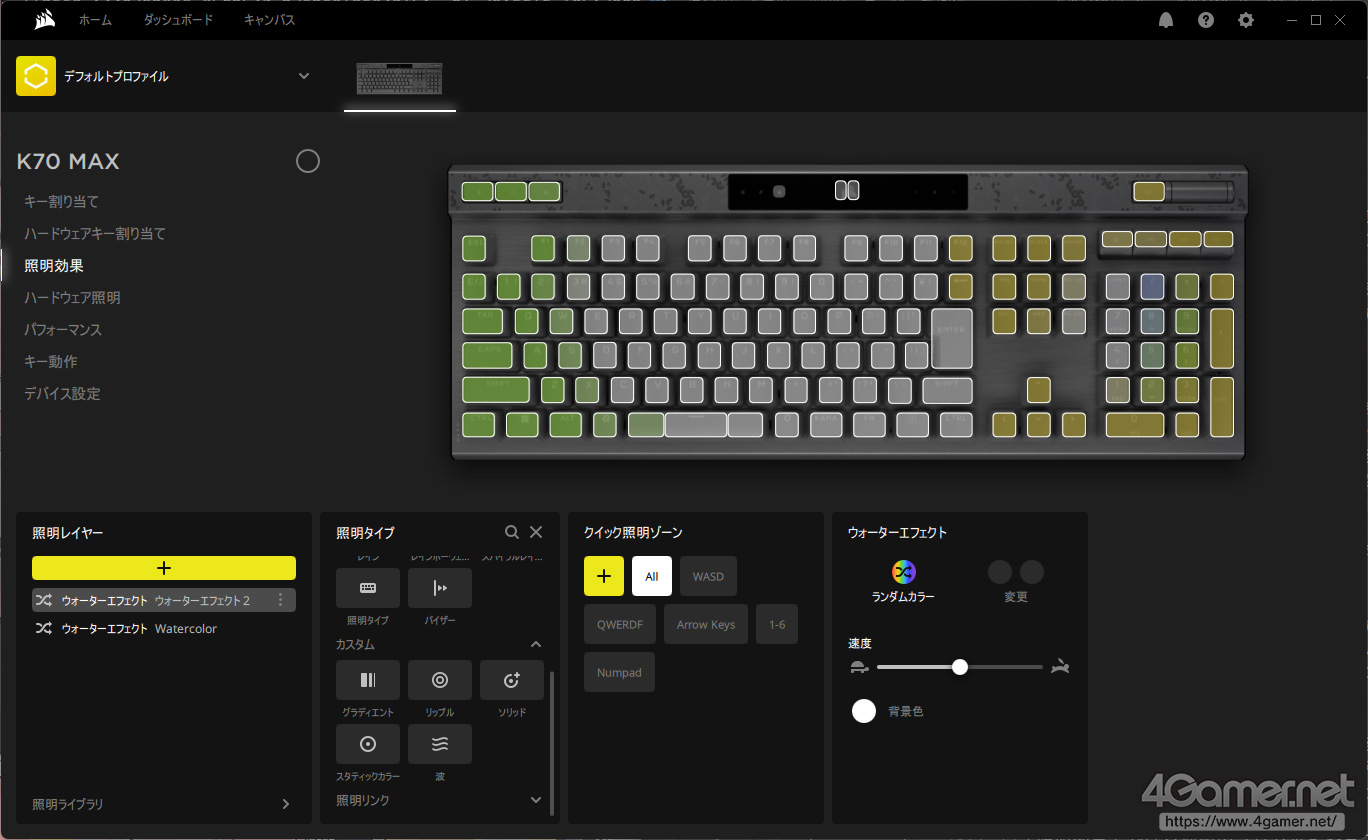1368x840 pixels.
Task: Open the デフォルトプロファイル profile dropdown
Action: tap(304, 76)
